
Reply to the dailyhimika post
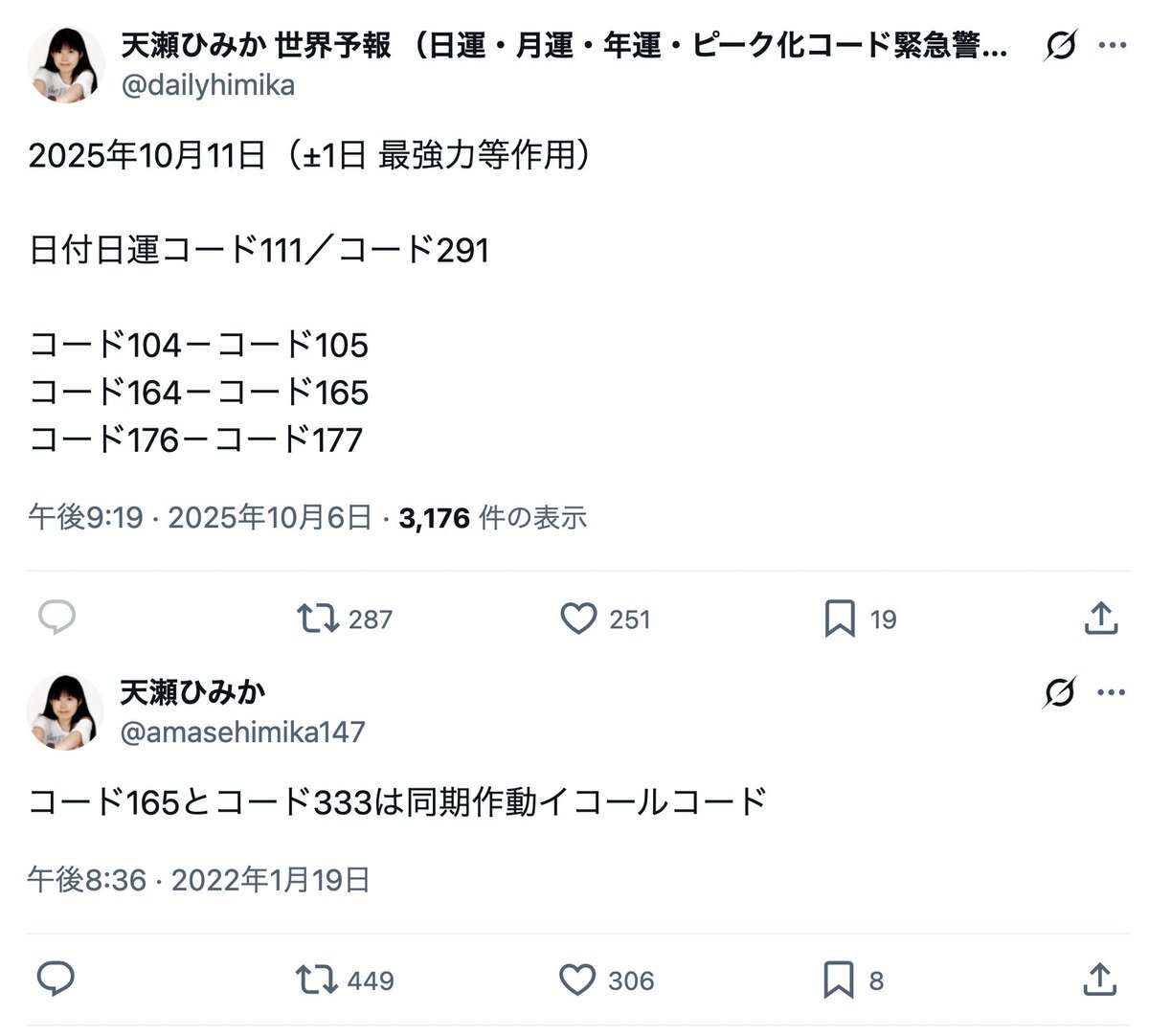pyautogui.click(x=56, y=619)
